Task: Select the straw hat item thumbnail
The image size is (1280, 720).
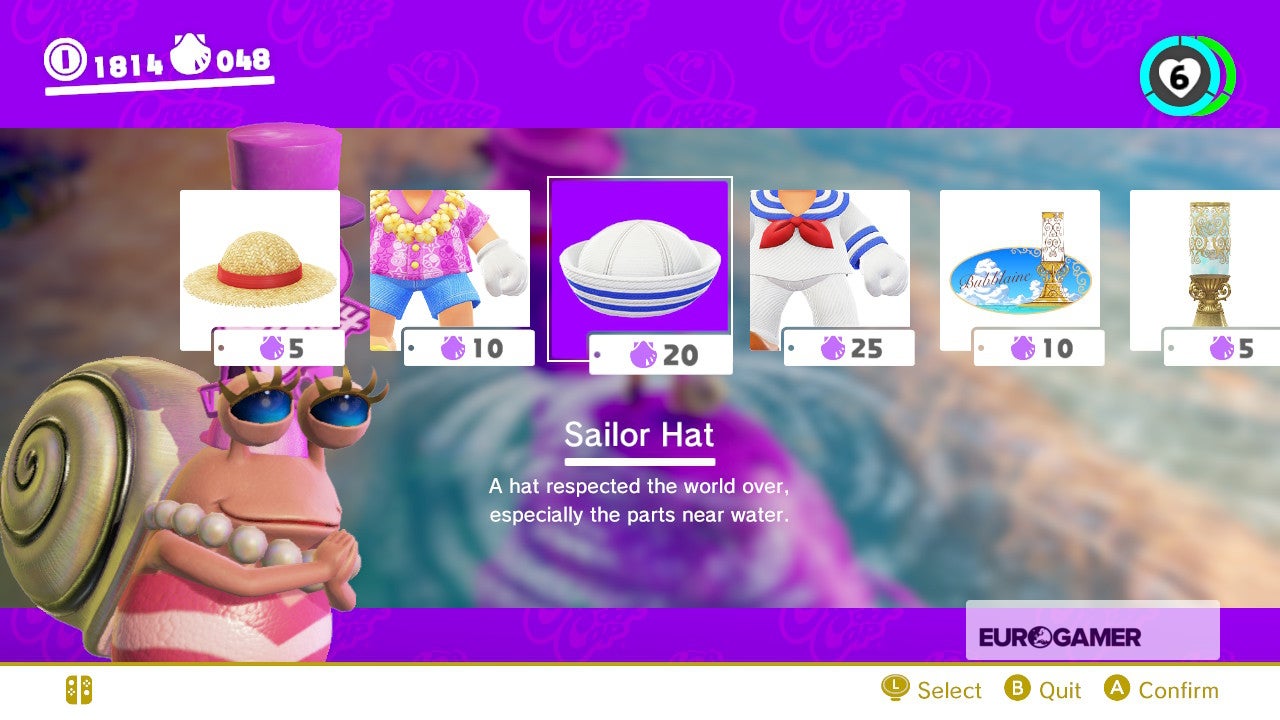Action: 260,270
